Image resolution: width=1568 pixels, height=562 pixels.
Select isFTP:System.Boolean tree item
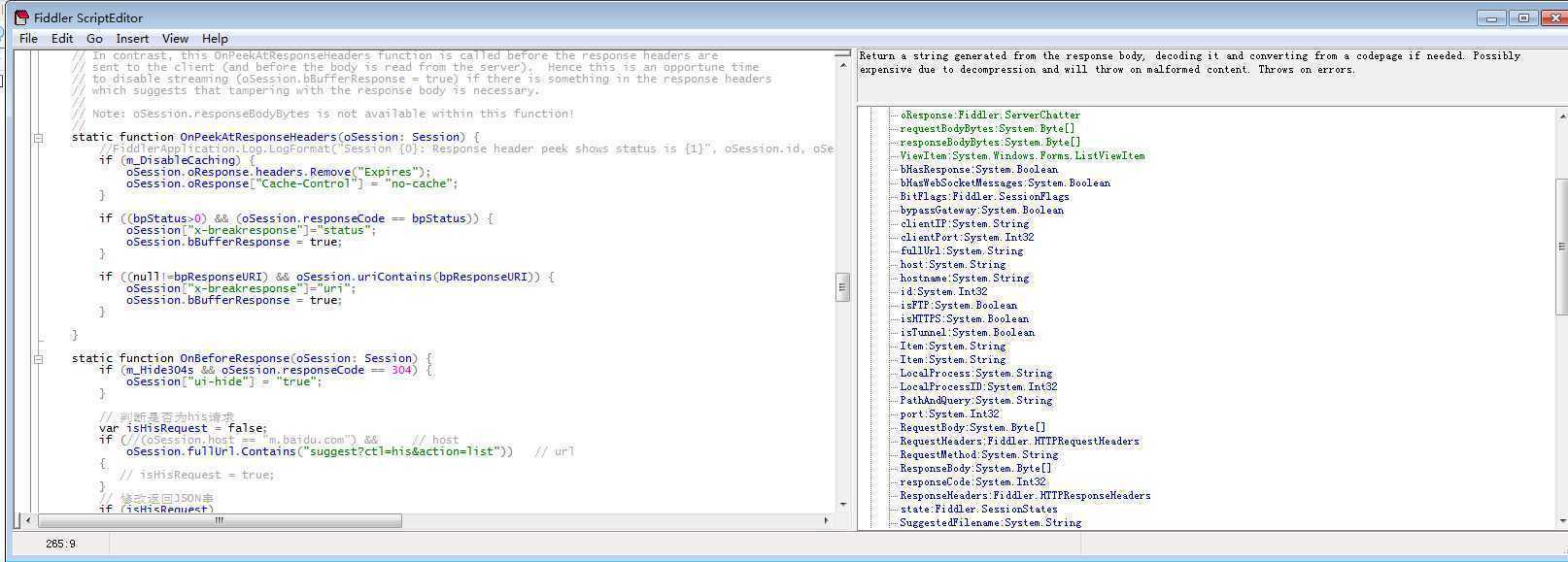pyautogui.click(x=958, y=306)
